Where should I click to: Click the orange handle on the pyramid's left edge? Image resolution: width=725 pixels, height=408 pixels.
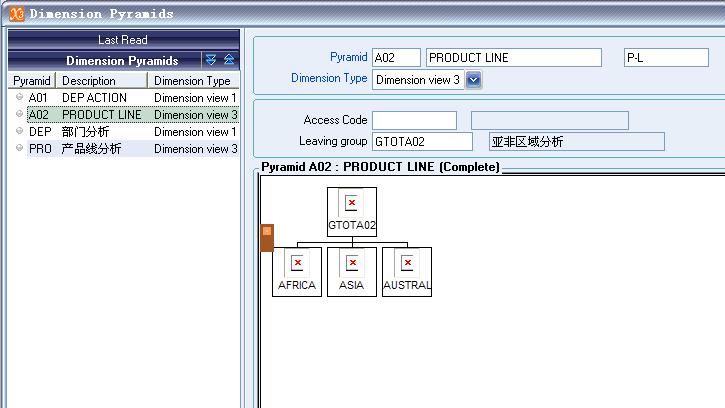click(x=267, y=238)
